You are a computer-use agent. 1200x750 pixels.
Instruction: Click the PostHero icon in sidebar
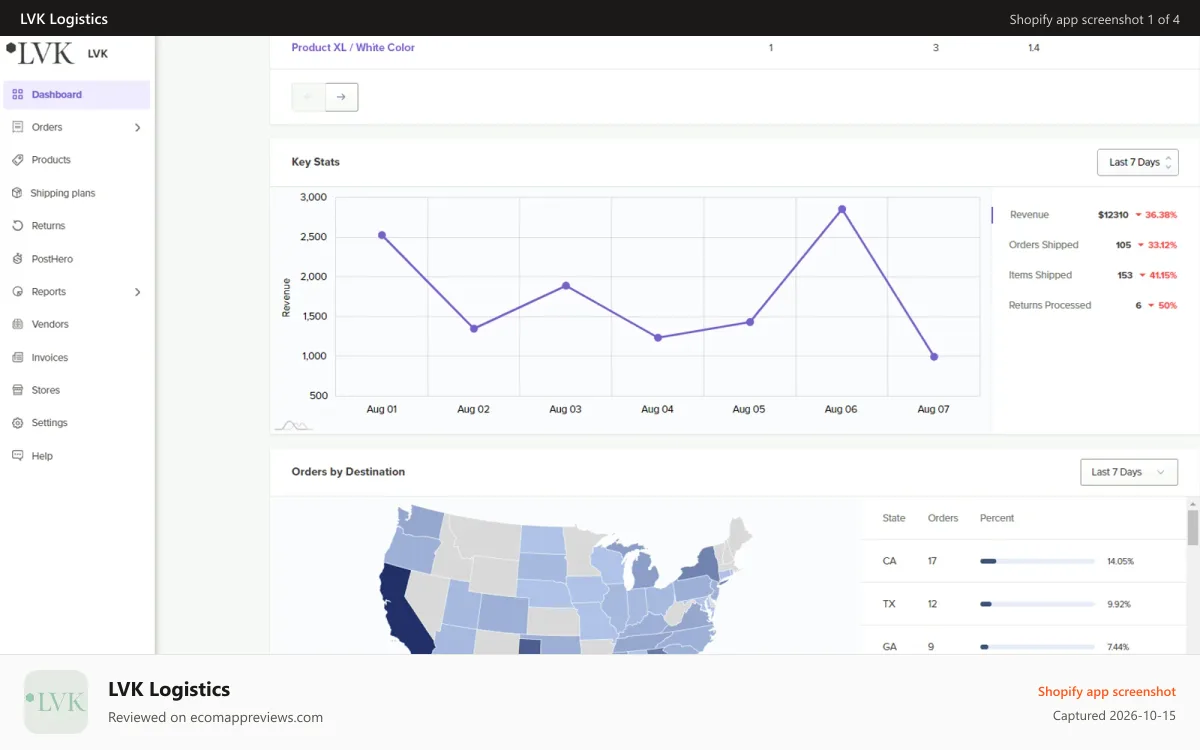[x=17, y=259]
